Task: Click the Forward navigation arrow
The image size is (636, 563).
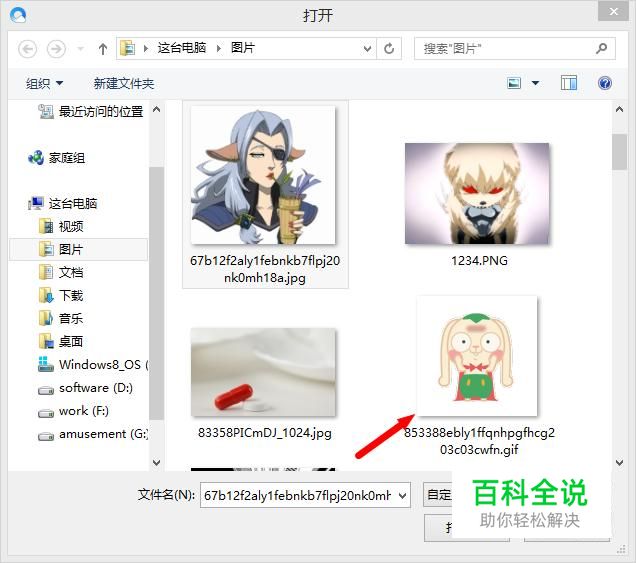Action: point(56,49)
